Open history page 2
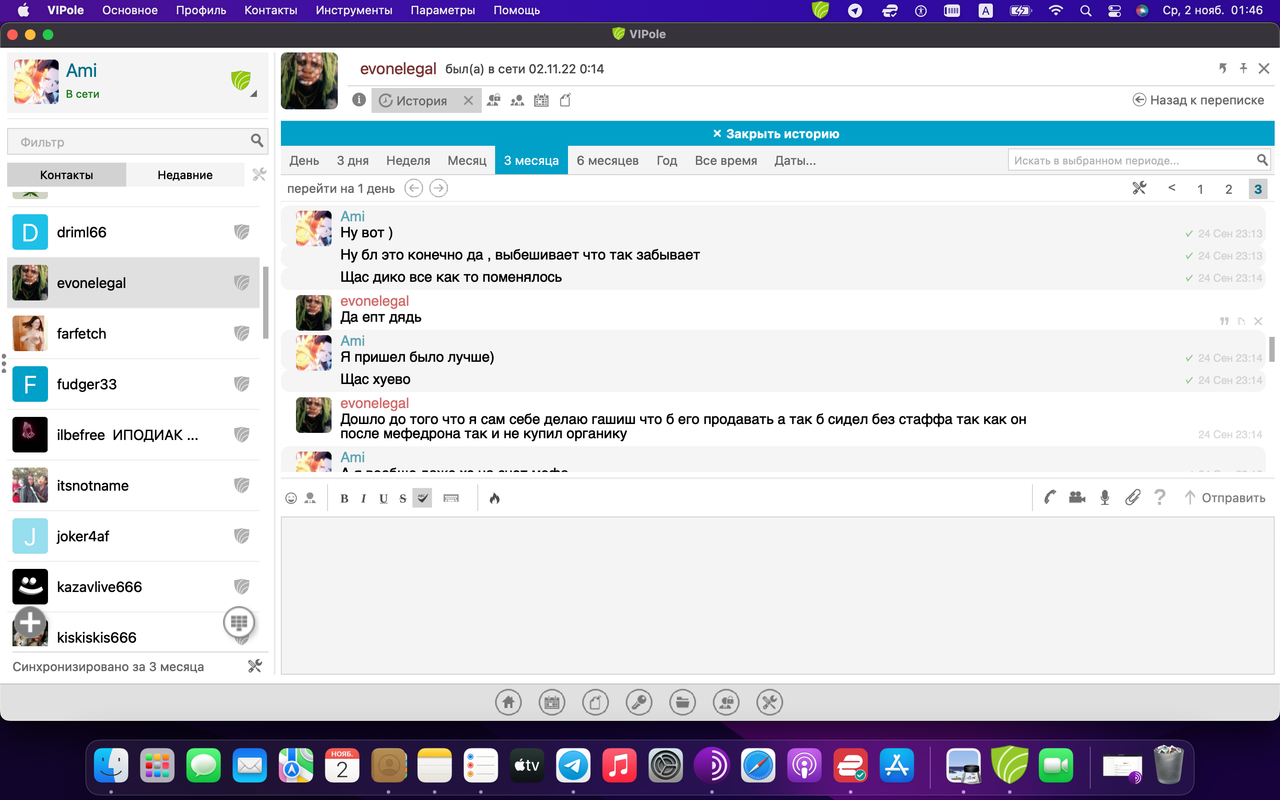 point(1229,189)
